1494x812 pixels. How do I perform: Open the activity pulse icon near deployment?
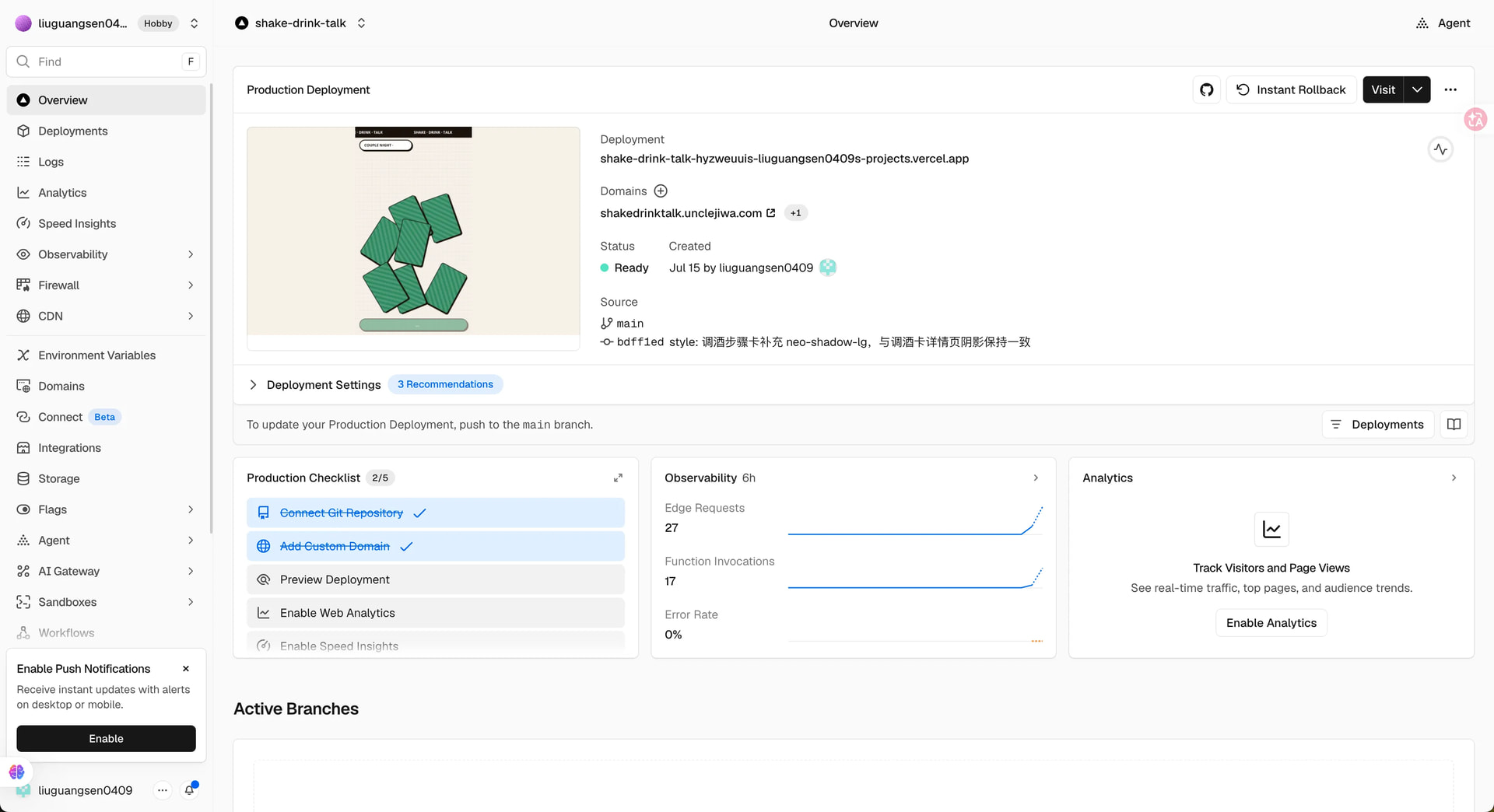pyautogui.click(x=1440, y=149)
